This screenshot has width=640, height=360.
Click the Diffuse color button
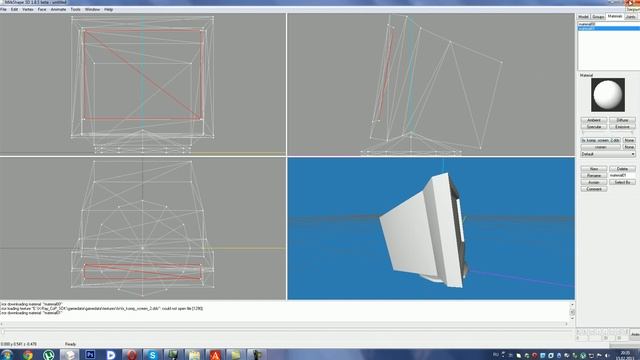[x=622, y=120]
